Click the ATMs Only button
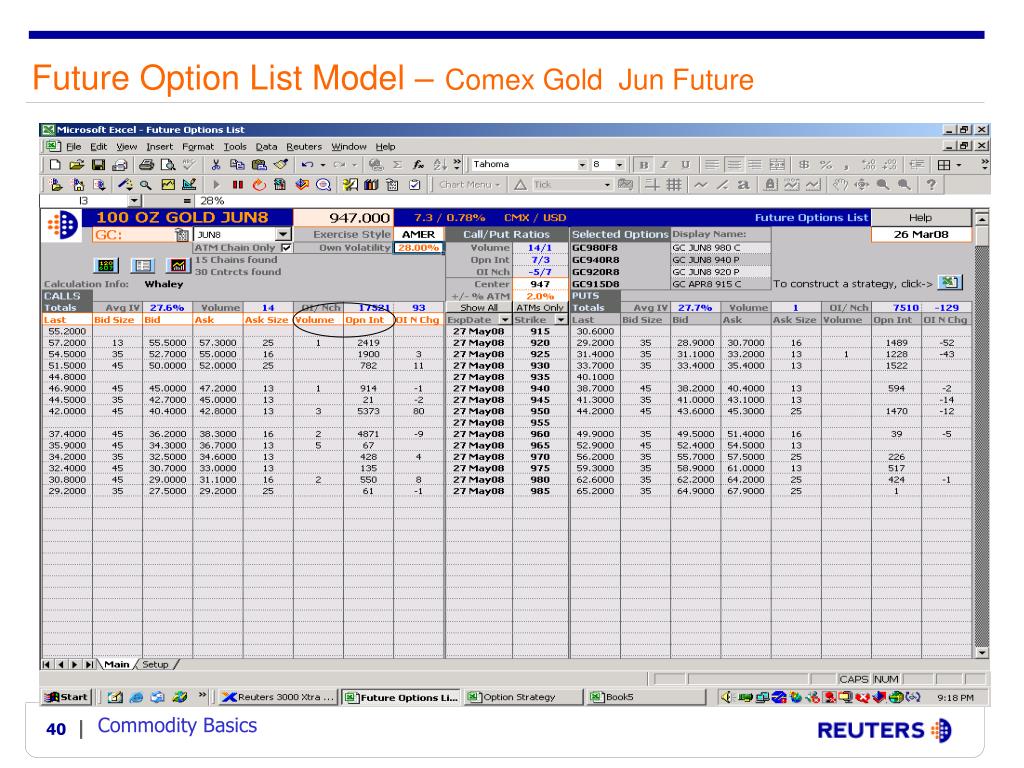This screenshot has height=768, width=1024. tap(539, 308)
